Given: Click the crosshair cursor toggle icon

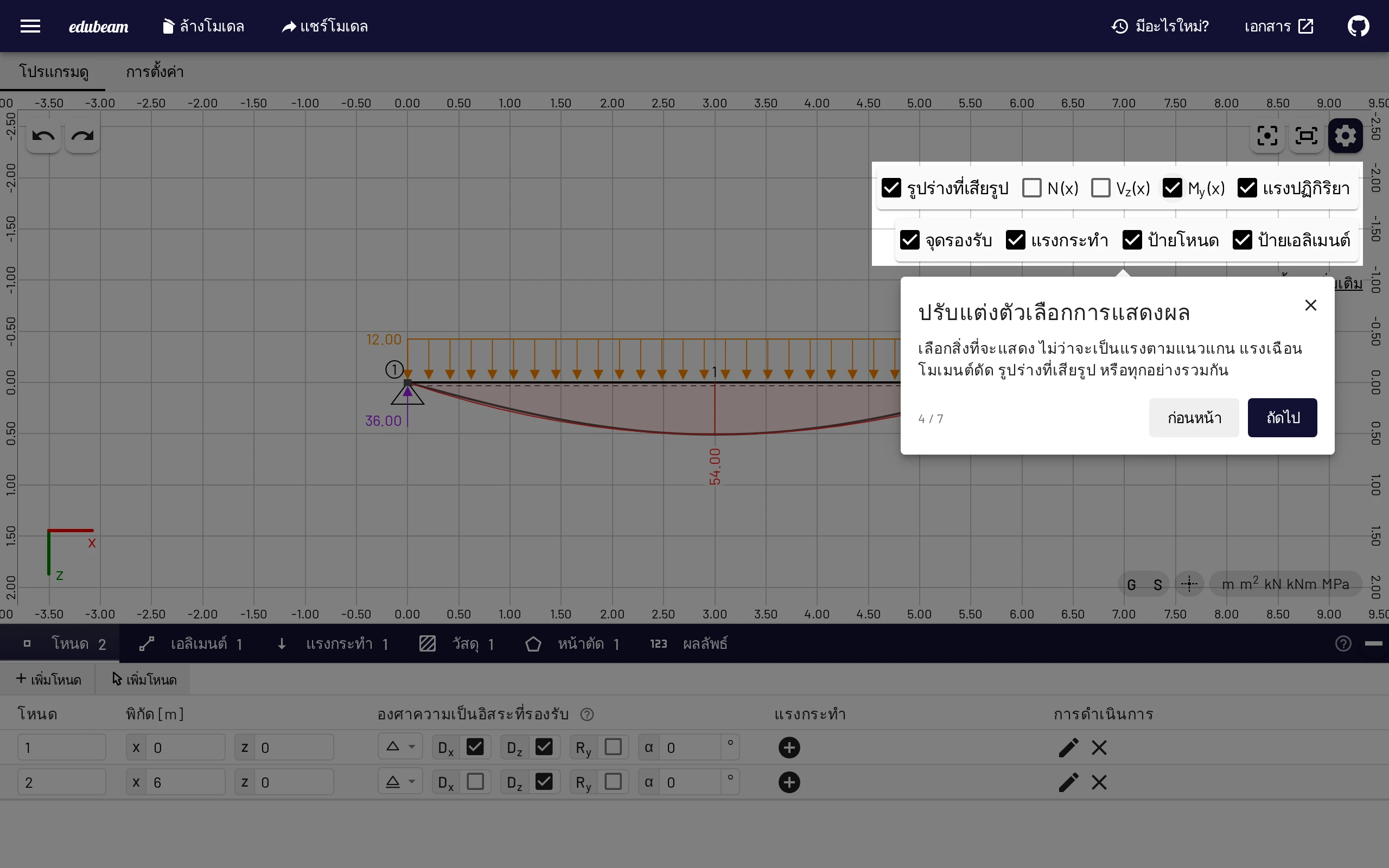Looking at the screenshot, I should (x=1189, y=584).
